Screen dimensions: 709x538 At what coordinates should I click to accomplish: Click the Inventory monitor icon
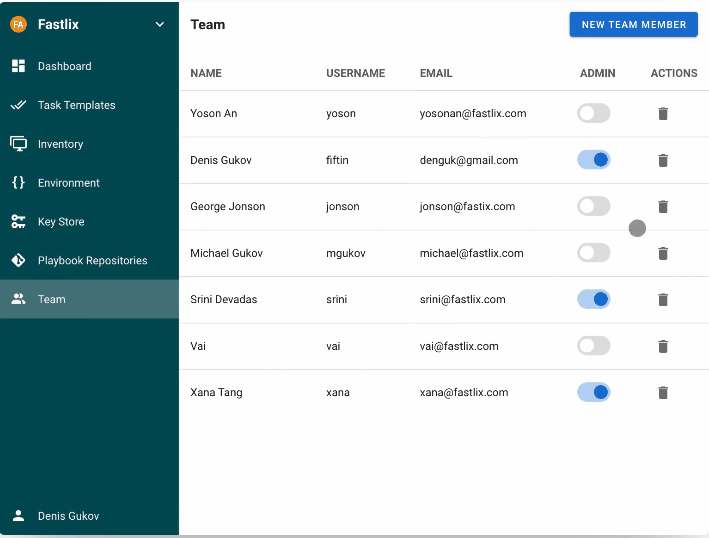point(19,144)
